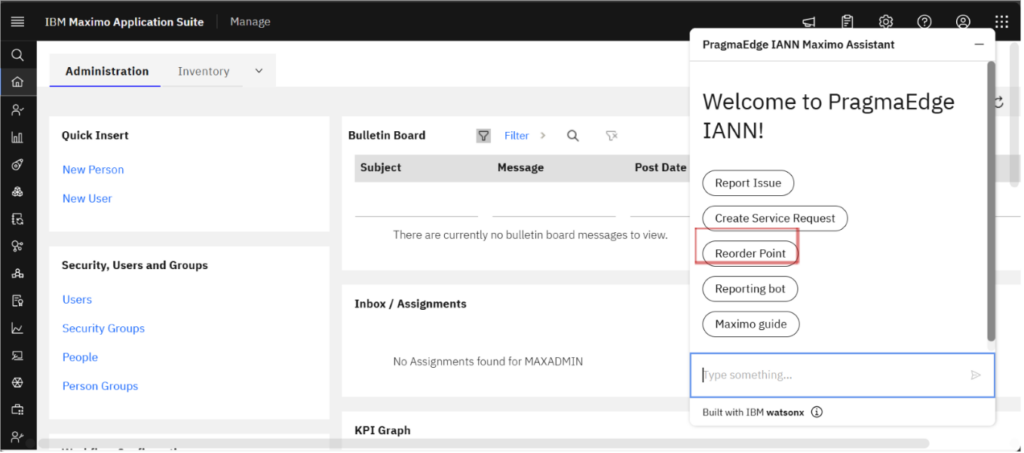Click the KPI Graph heading
This screenshot has height=453, width=1024.
382,430
